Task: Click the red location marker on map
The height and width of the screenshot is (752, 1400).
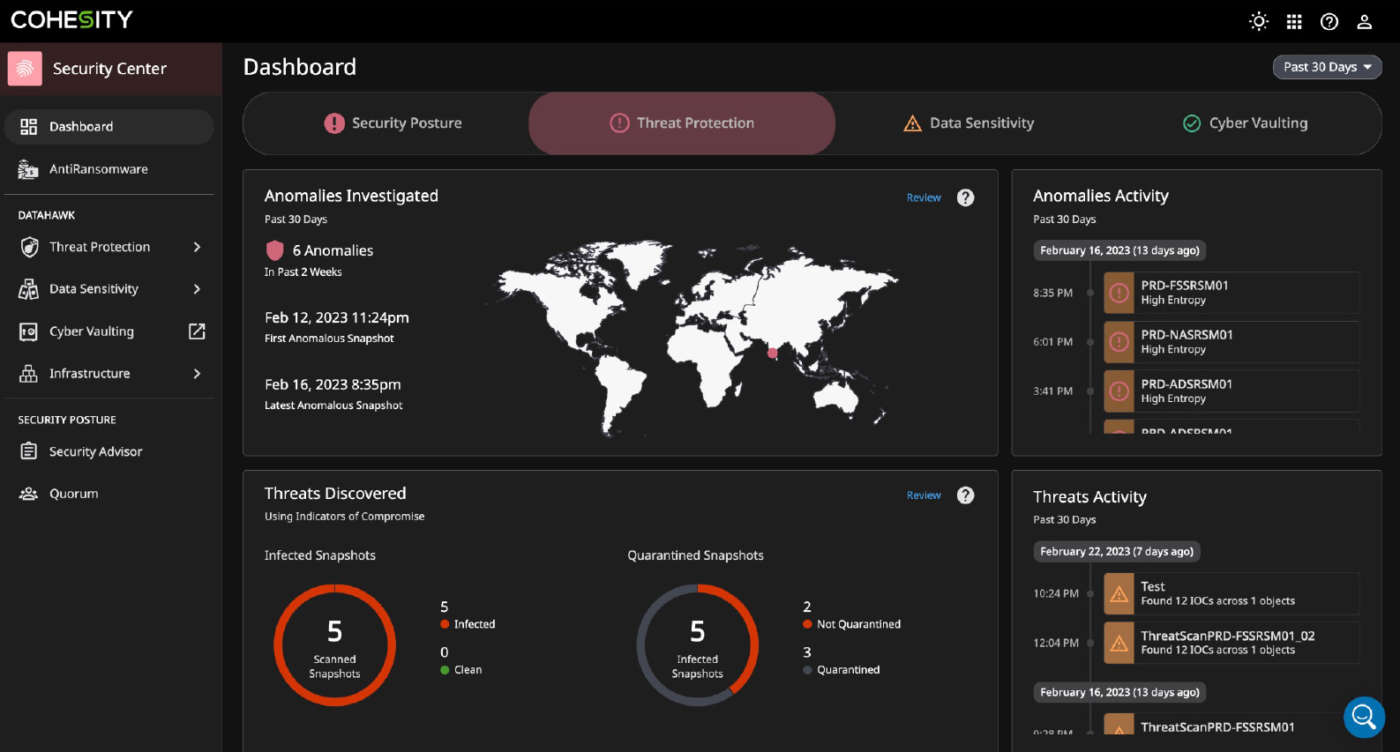Action: [x=772, y=353]
